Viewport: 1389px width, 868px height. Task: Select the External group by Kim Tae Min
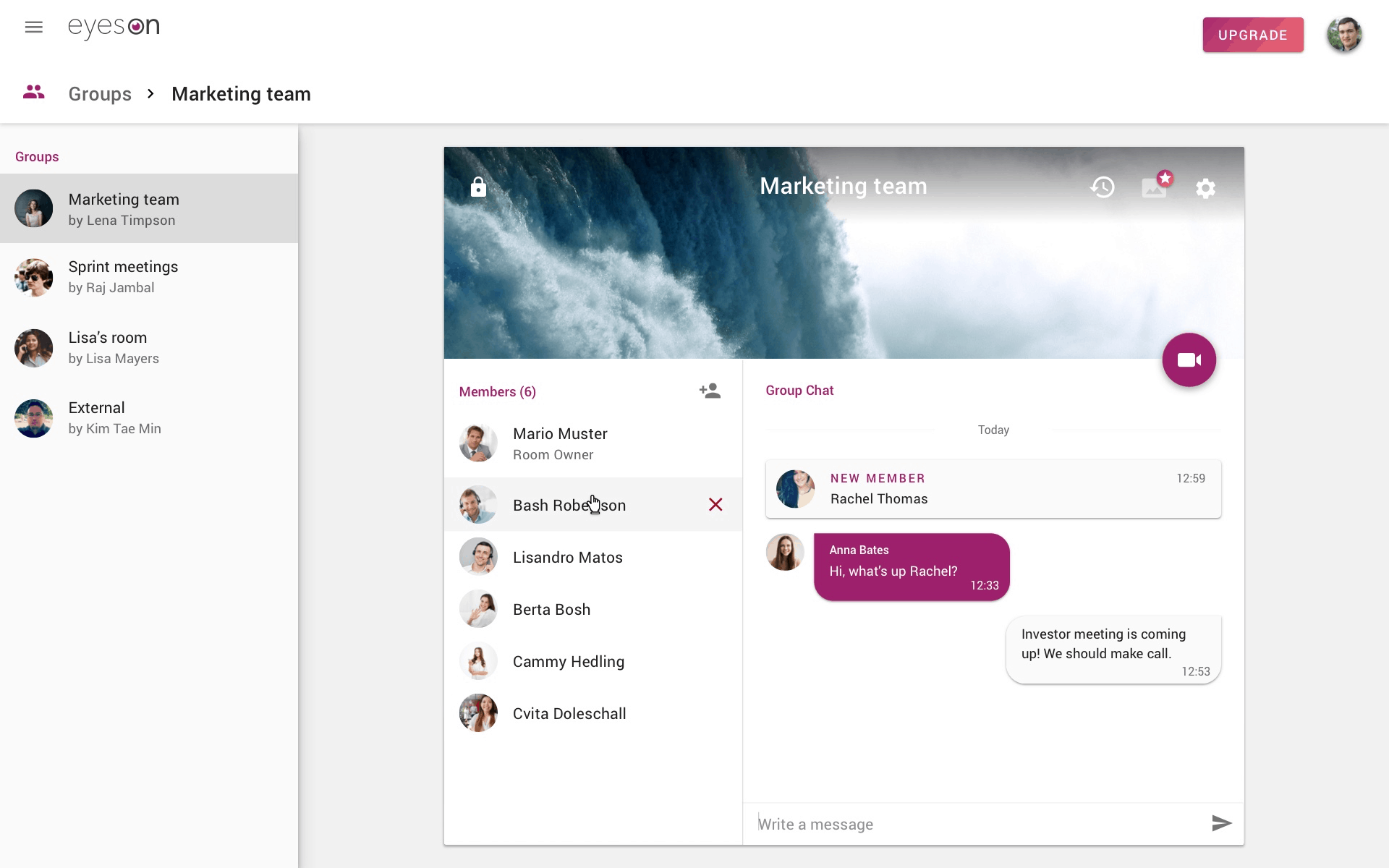pos(96,417)
